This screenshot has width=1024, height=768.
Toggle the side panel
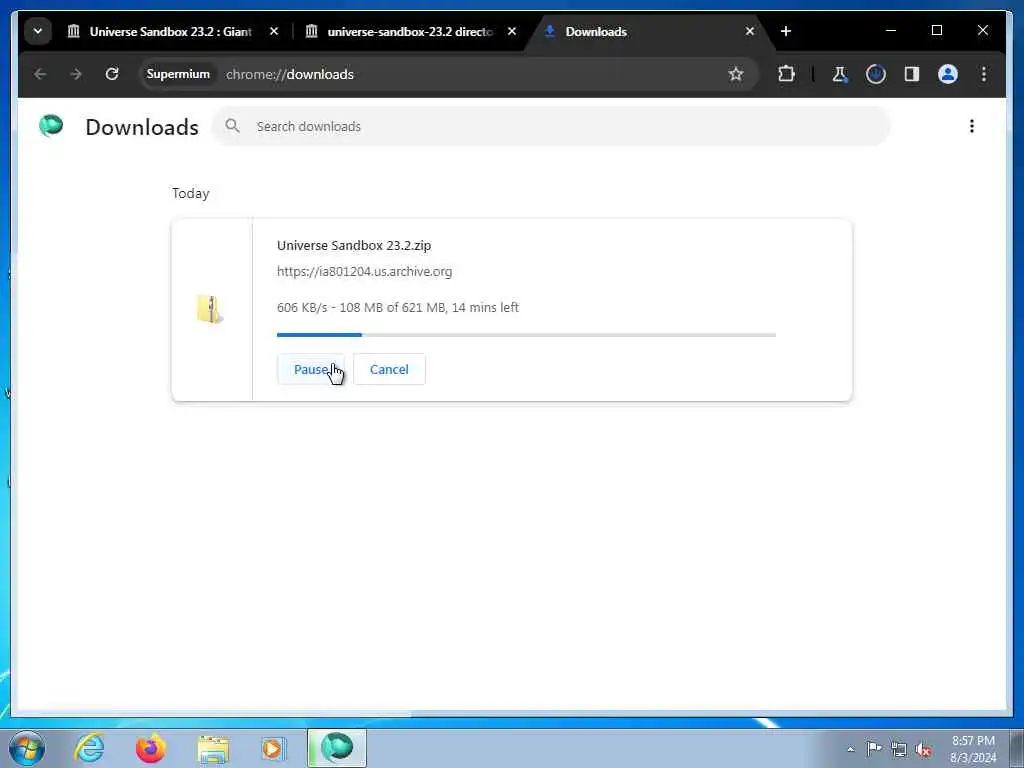912,74
